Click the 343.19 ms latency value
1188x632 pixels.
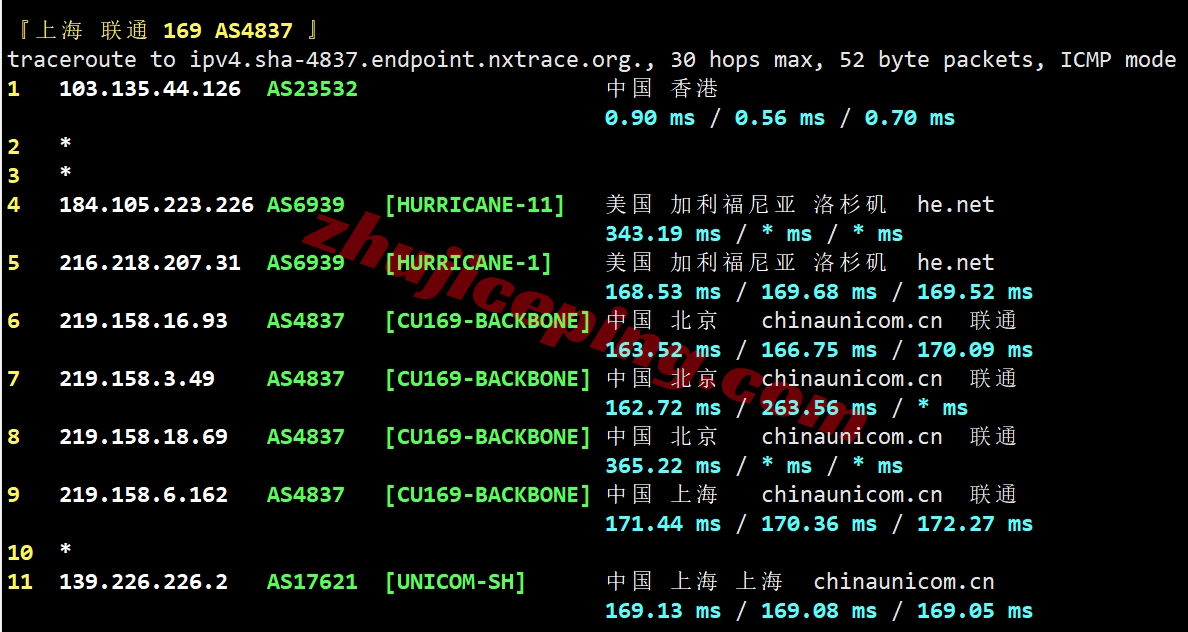click(x=662, y=234)
